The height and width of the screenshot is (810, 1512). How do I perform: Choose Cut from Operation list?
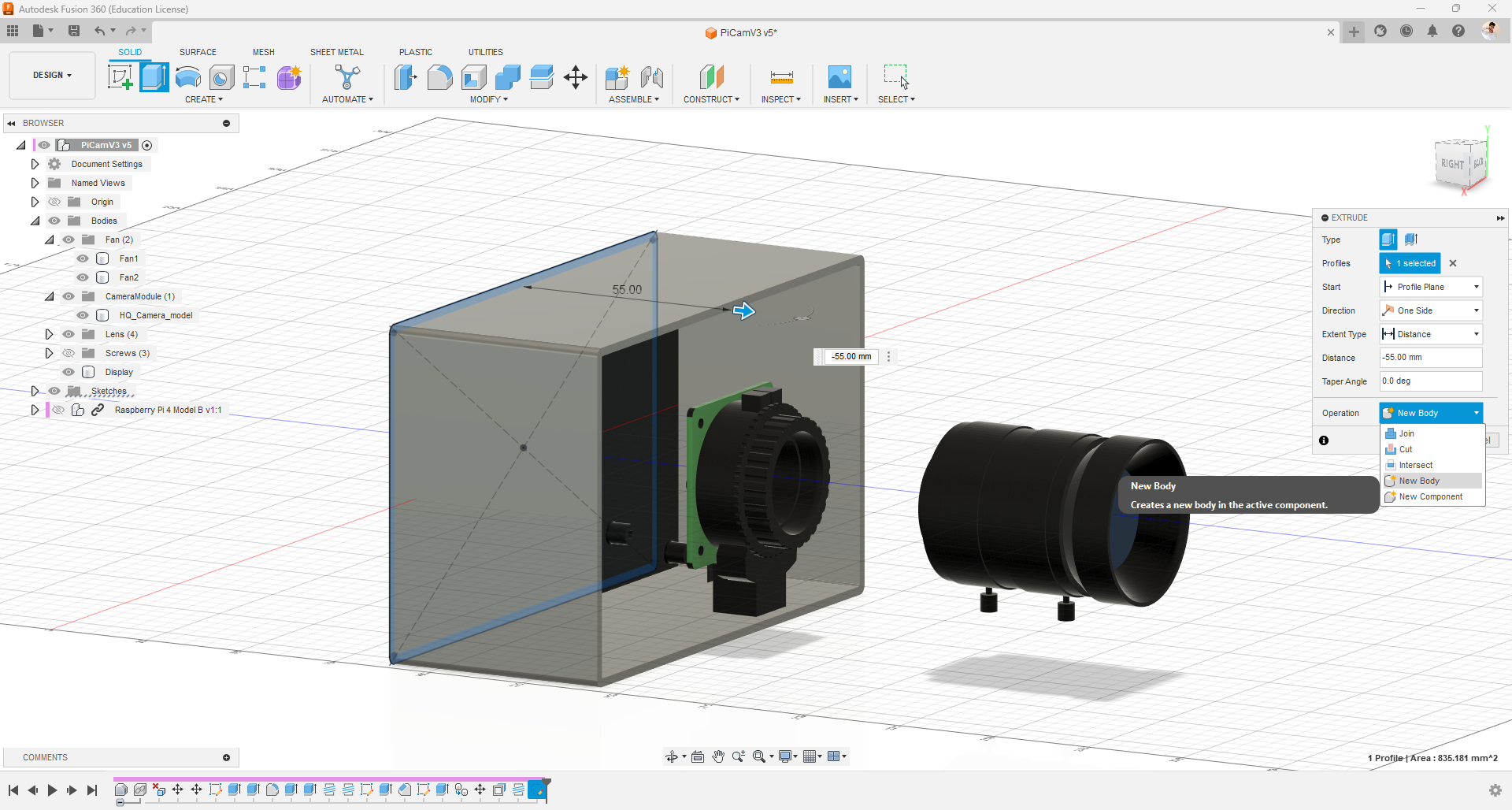coord(1432,449)
